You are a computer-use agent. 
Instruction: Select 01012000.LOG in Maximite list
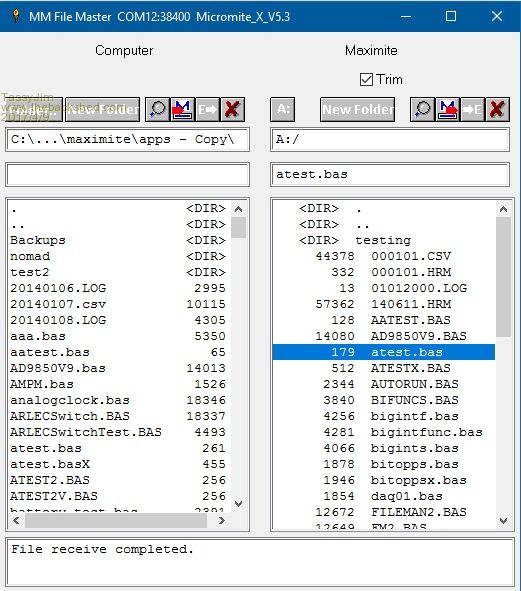tap(384, 288)
